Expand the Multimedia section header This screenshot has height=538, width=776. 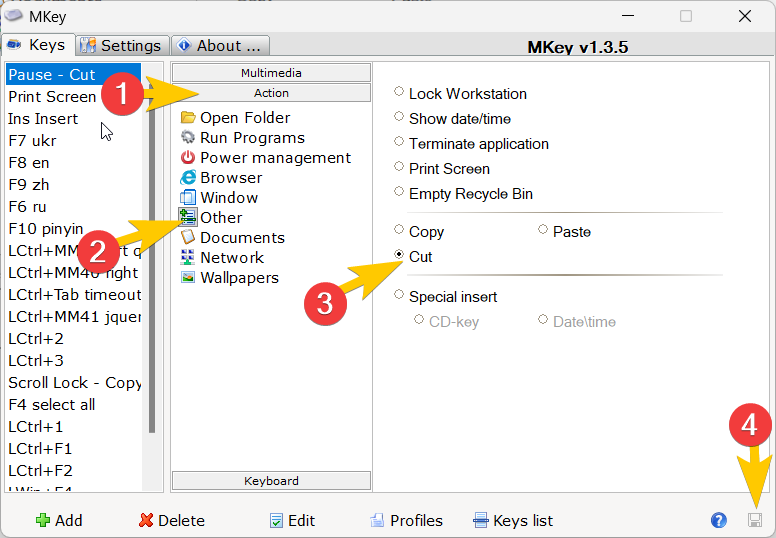[x=271, y=73]
